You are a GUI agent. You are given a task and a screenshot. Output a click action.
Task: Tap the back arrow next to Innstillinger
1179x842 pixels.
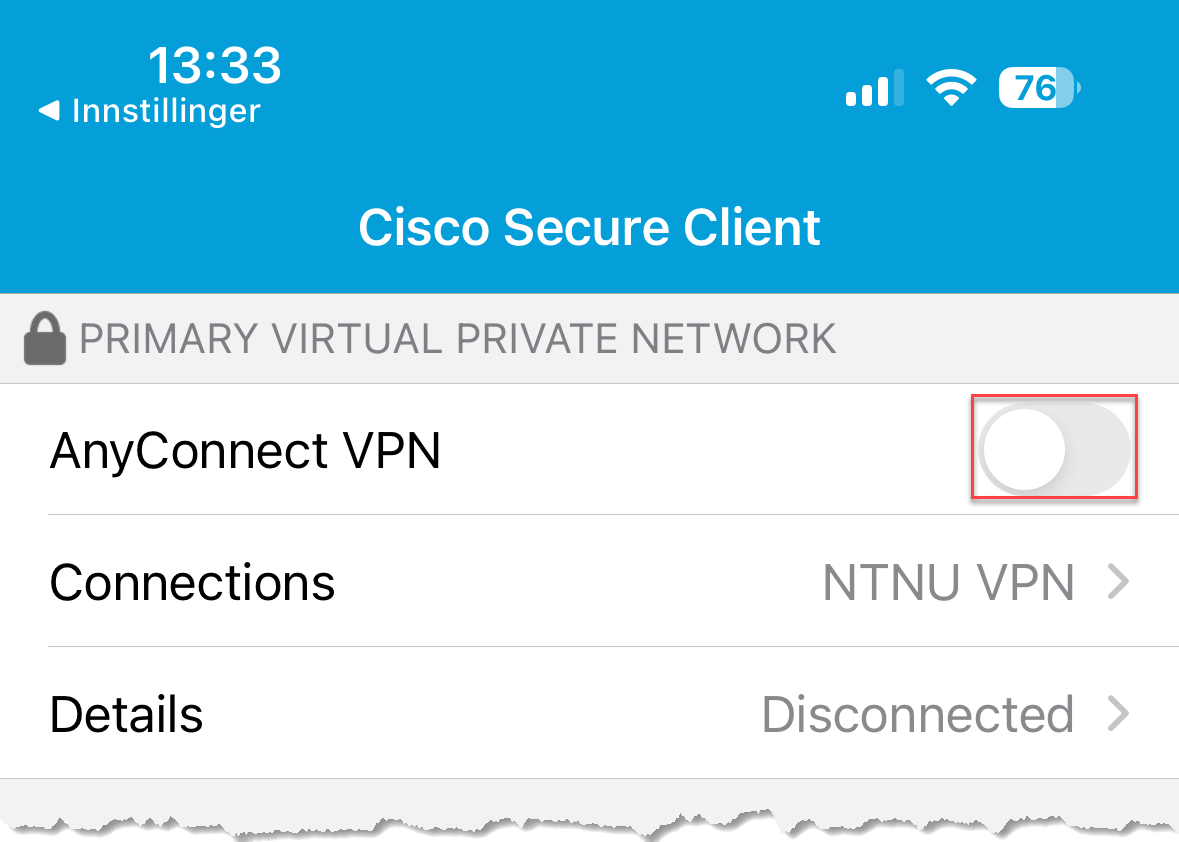click(50, 111)
